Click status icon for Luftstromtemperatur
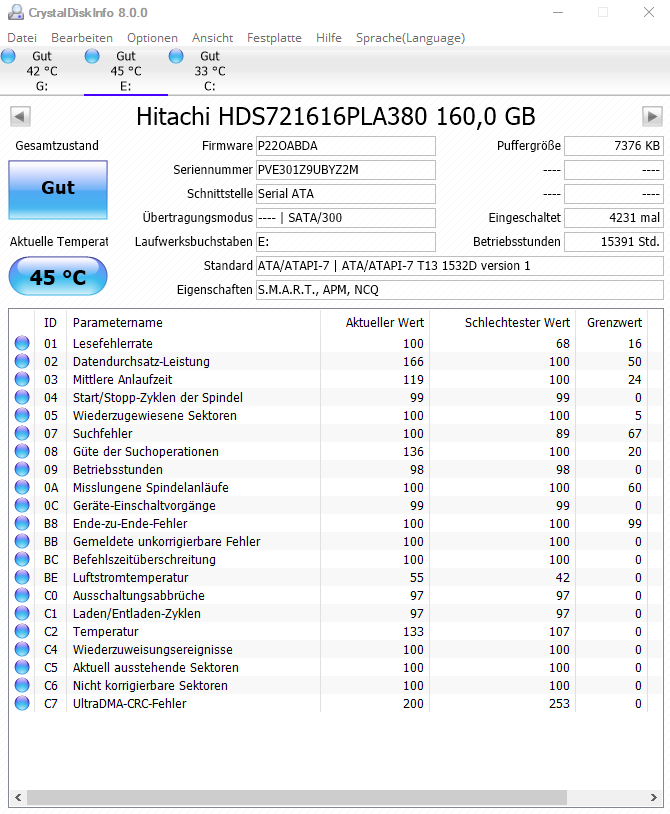This screenshot has width=670, height=814. [22, 577]
